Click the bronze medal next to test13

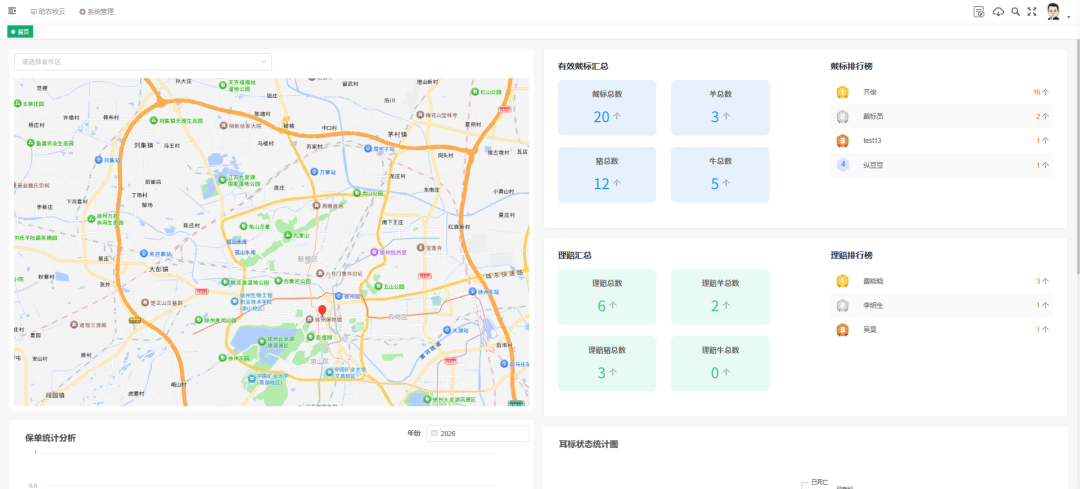pos(842,140)
